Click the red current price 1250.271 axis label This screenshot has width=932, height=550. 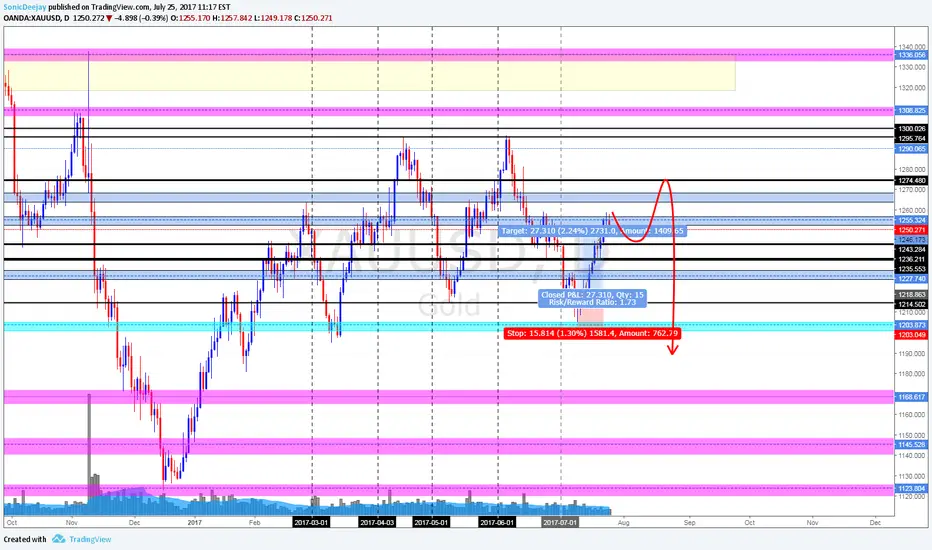click(x=911, y=230)
